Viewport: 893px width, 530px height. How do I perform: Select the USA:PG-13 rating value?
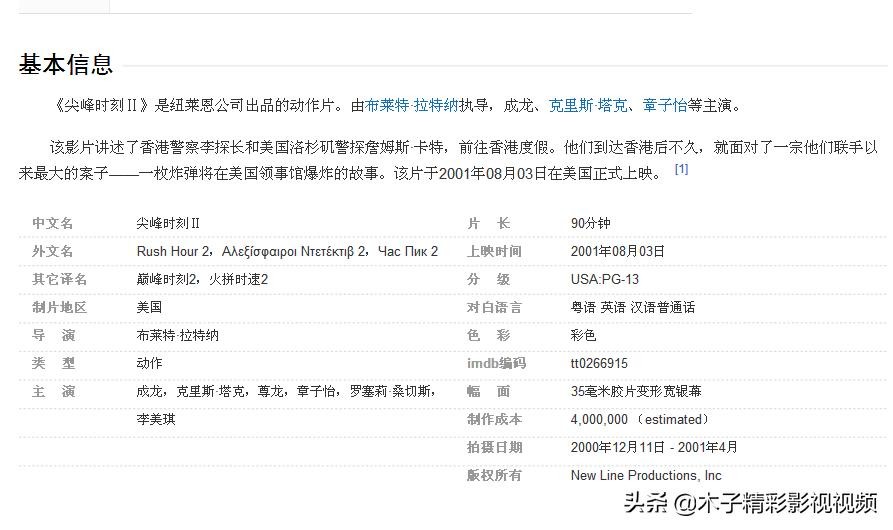click(x=604, y=279)
